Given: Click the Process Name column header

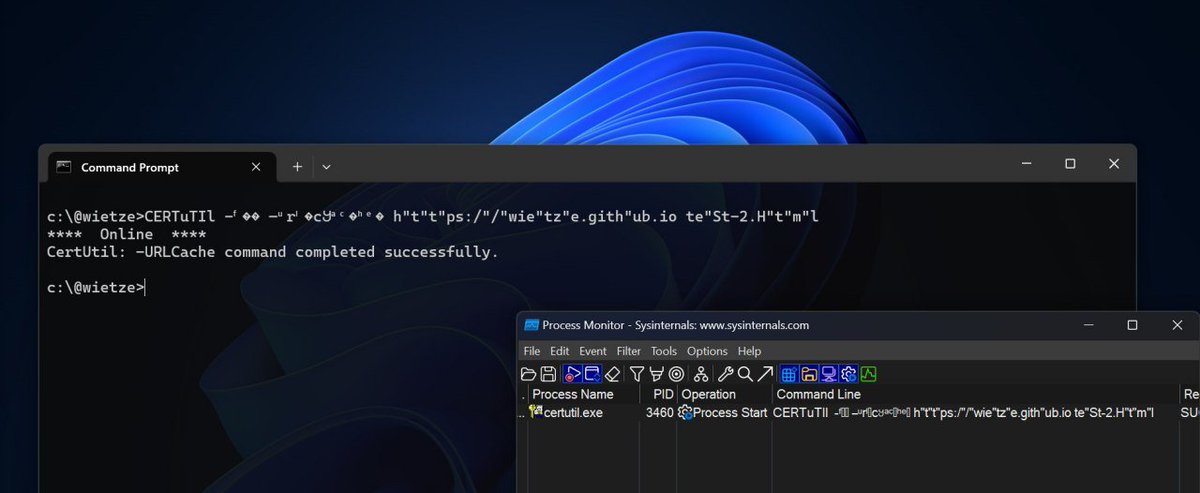Looking at the screenshot, I should (x=583, y=395).
